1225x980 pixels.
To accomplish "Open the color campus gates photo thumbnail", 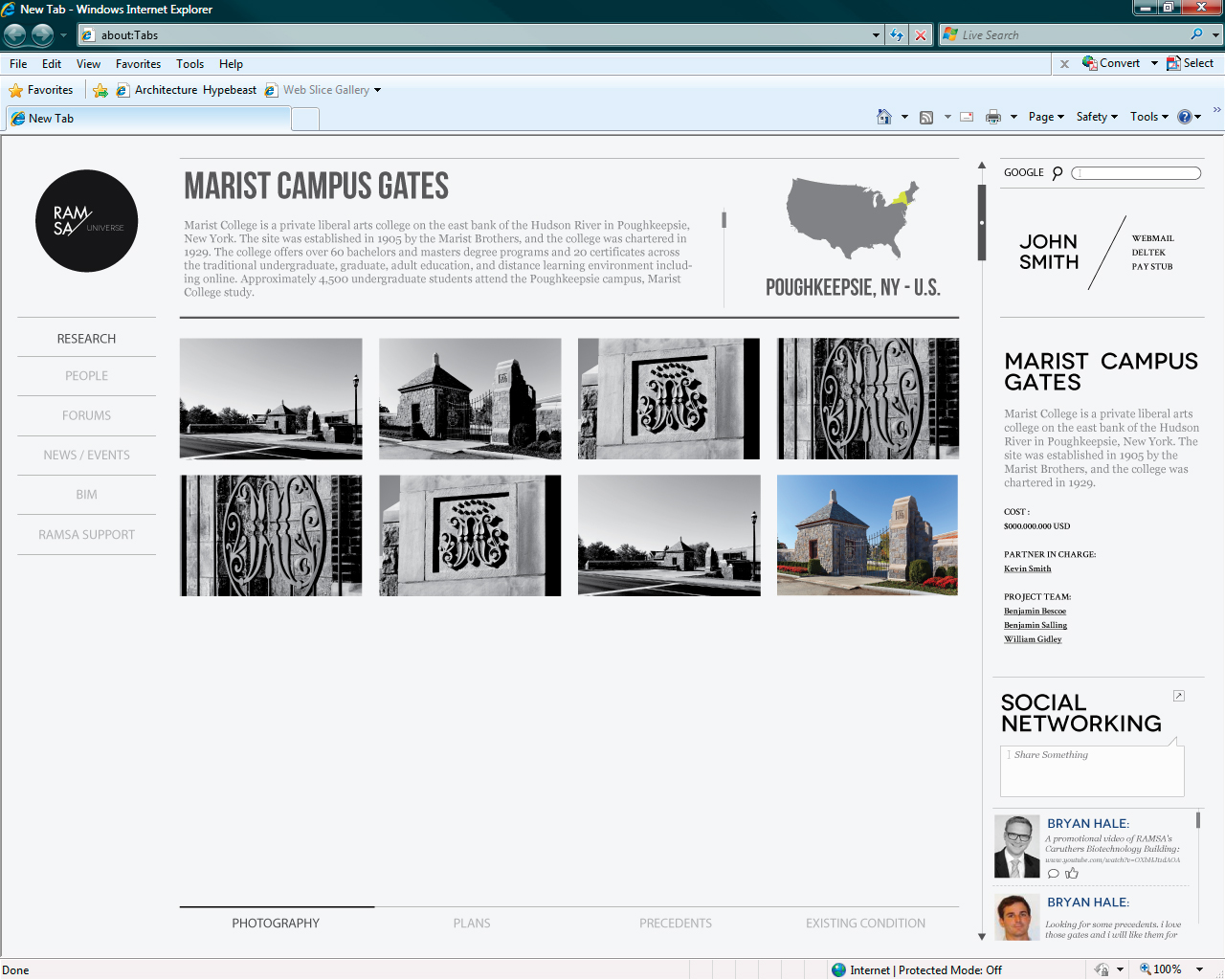I will [x=867, y=535].
